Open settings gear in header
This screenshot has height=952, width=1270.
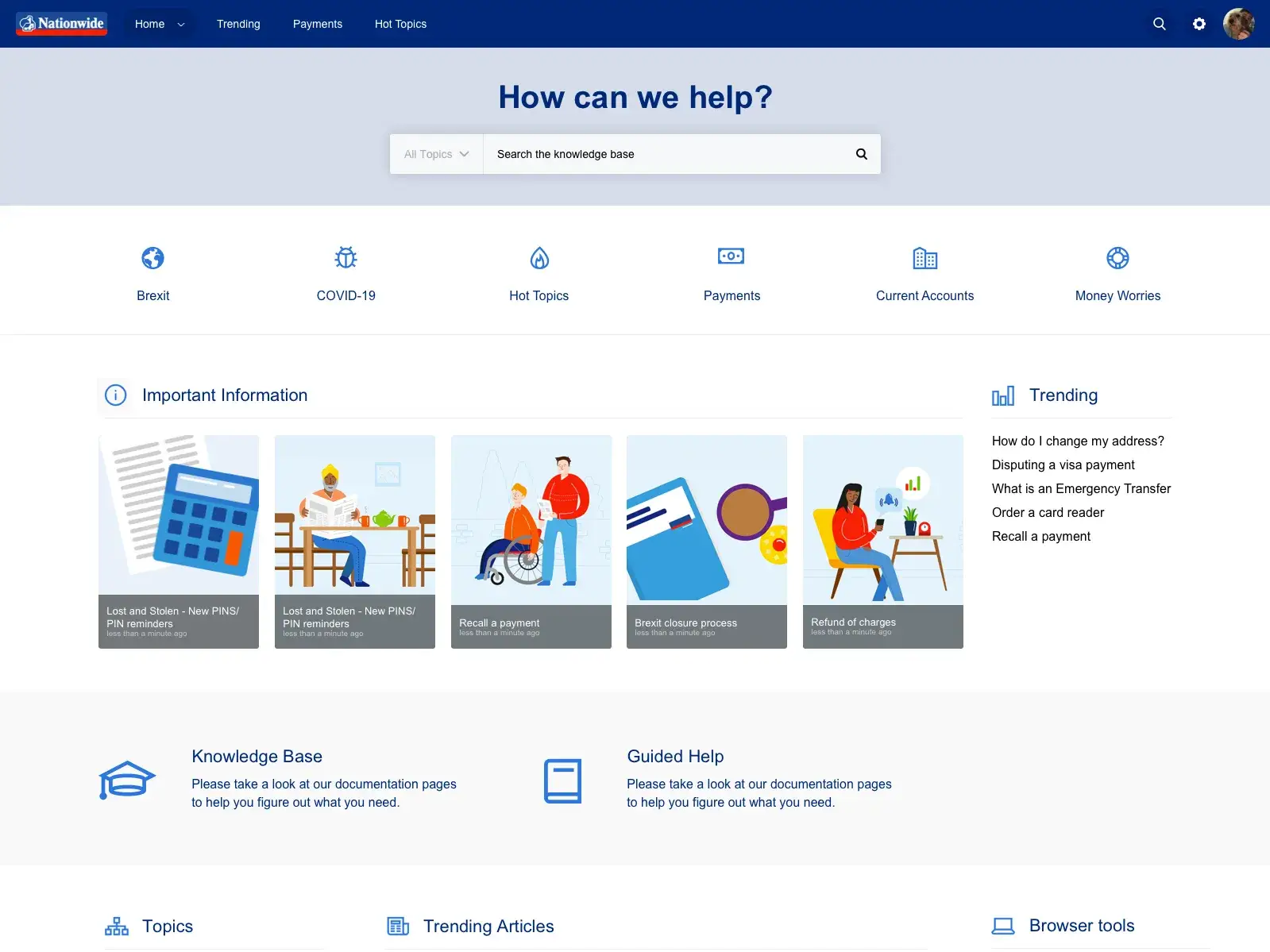pos(1199,24)
